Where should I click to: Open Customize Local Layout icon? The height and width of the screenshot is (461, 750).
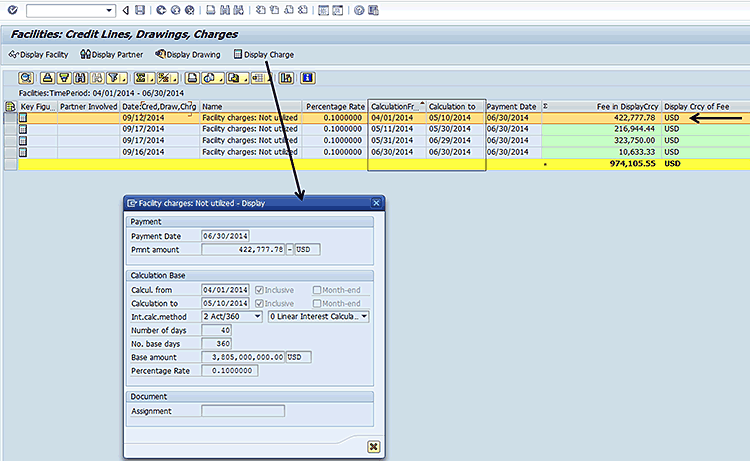[x=374, y=10]
